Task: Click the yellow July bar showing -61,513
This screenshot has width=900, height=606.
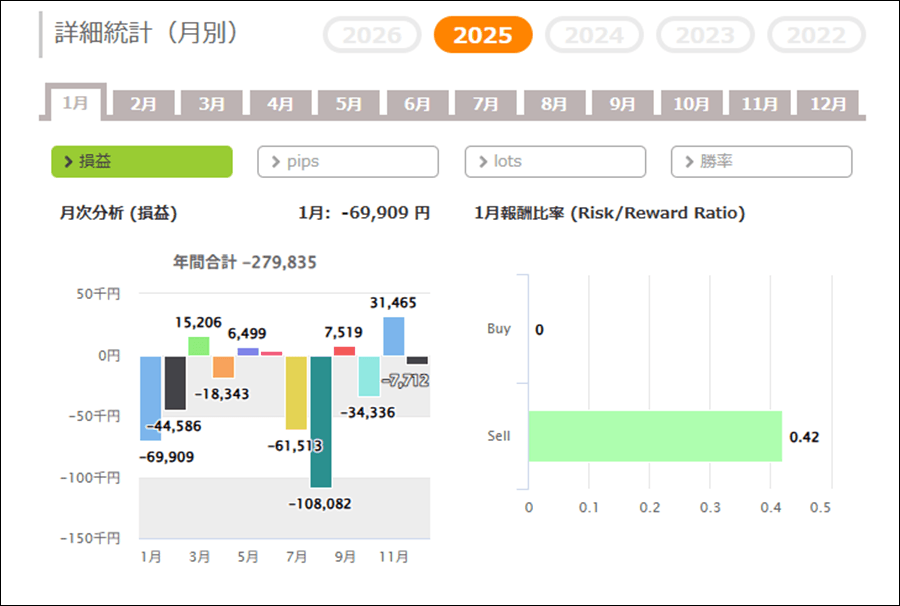Action: click(x=296, y=393)
